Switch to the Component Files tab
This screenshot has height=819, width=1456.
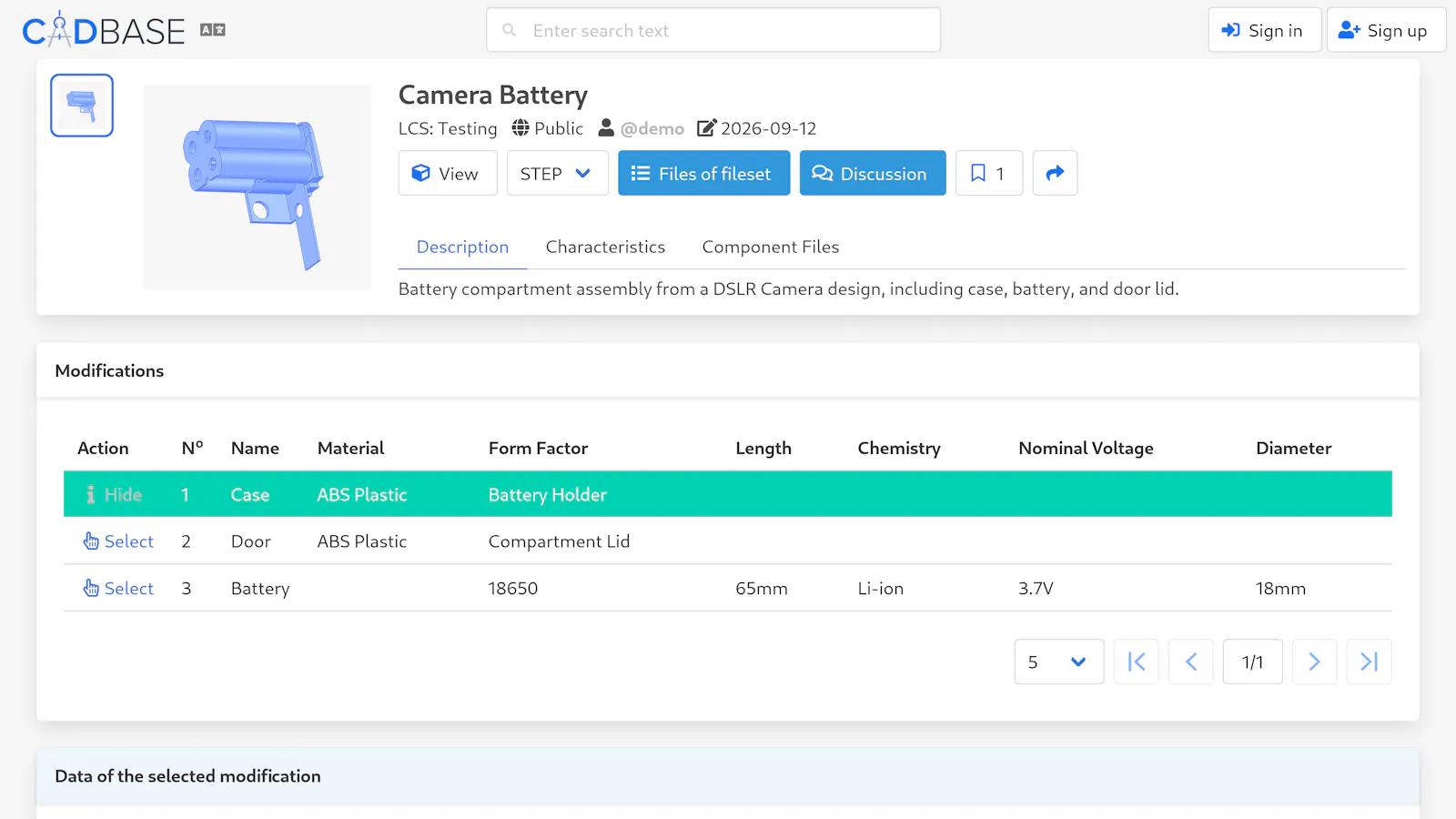[770, 247]
